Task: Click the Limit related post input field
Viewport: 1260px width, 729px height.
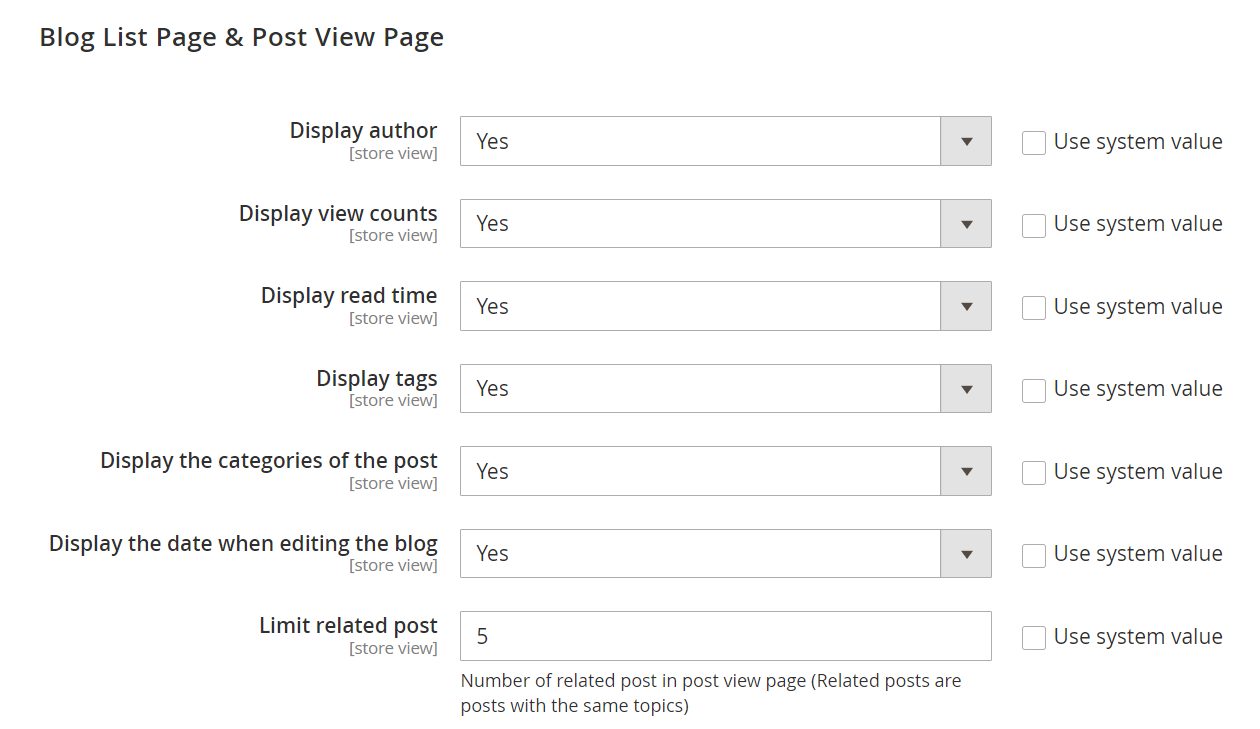Action: (725, 636)
